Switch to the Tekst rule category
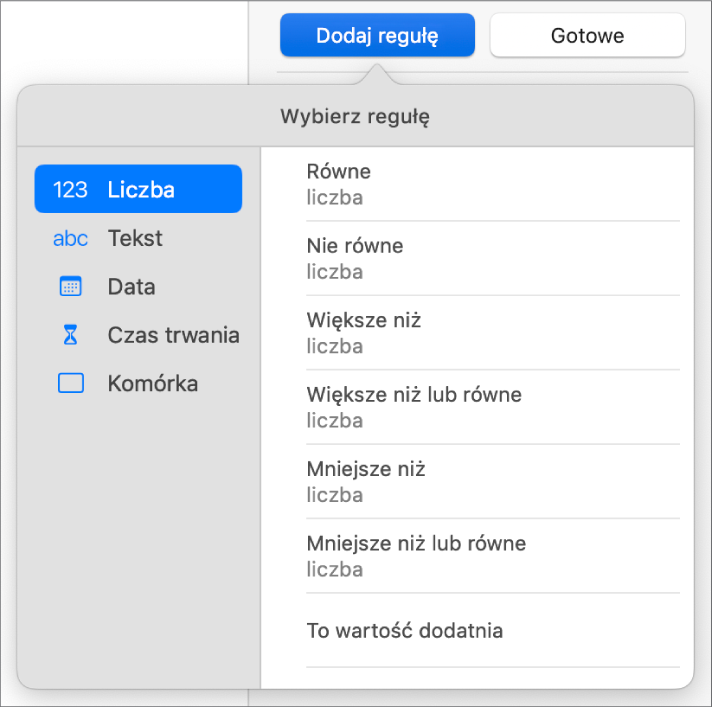The image size is (713, 708). point(138,238)
